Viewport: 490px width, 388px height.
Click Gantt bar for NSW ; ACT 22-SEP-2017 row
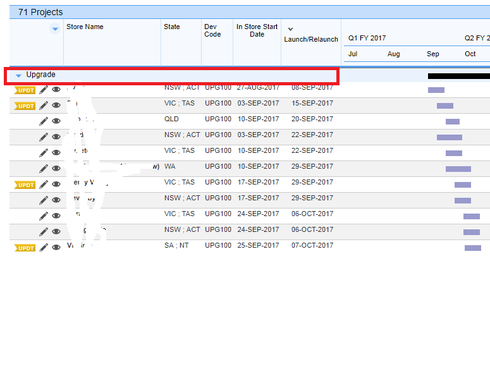449,137
